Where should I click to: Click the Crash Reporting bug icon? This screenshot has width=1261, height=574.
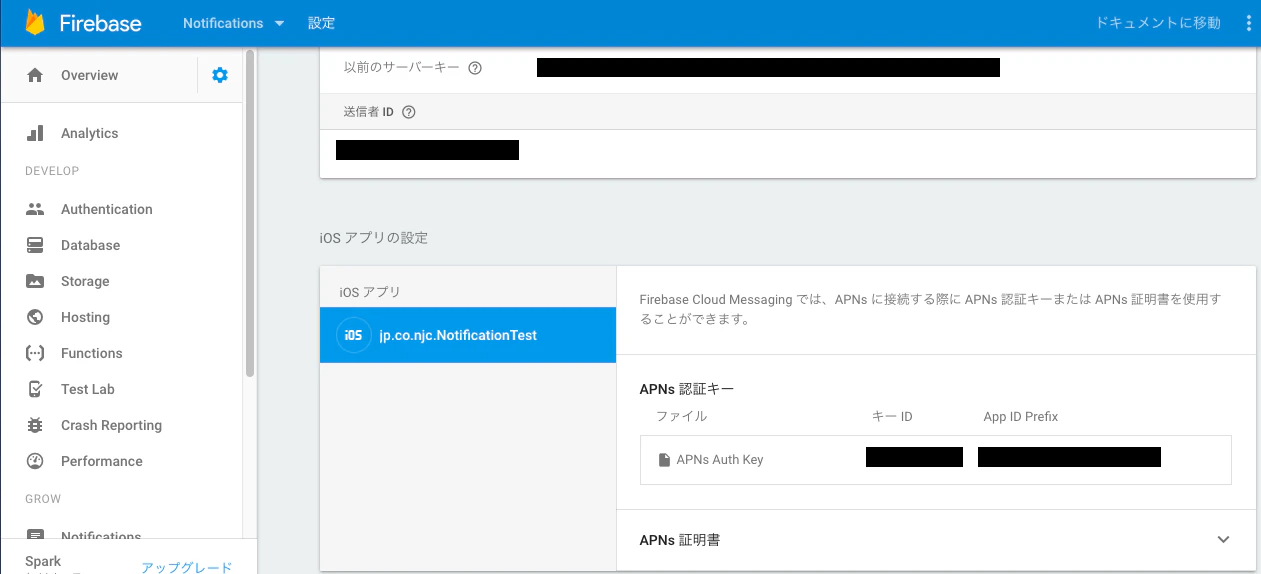click(x=35, y=425)
